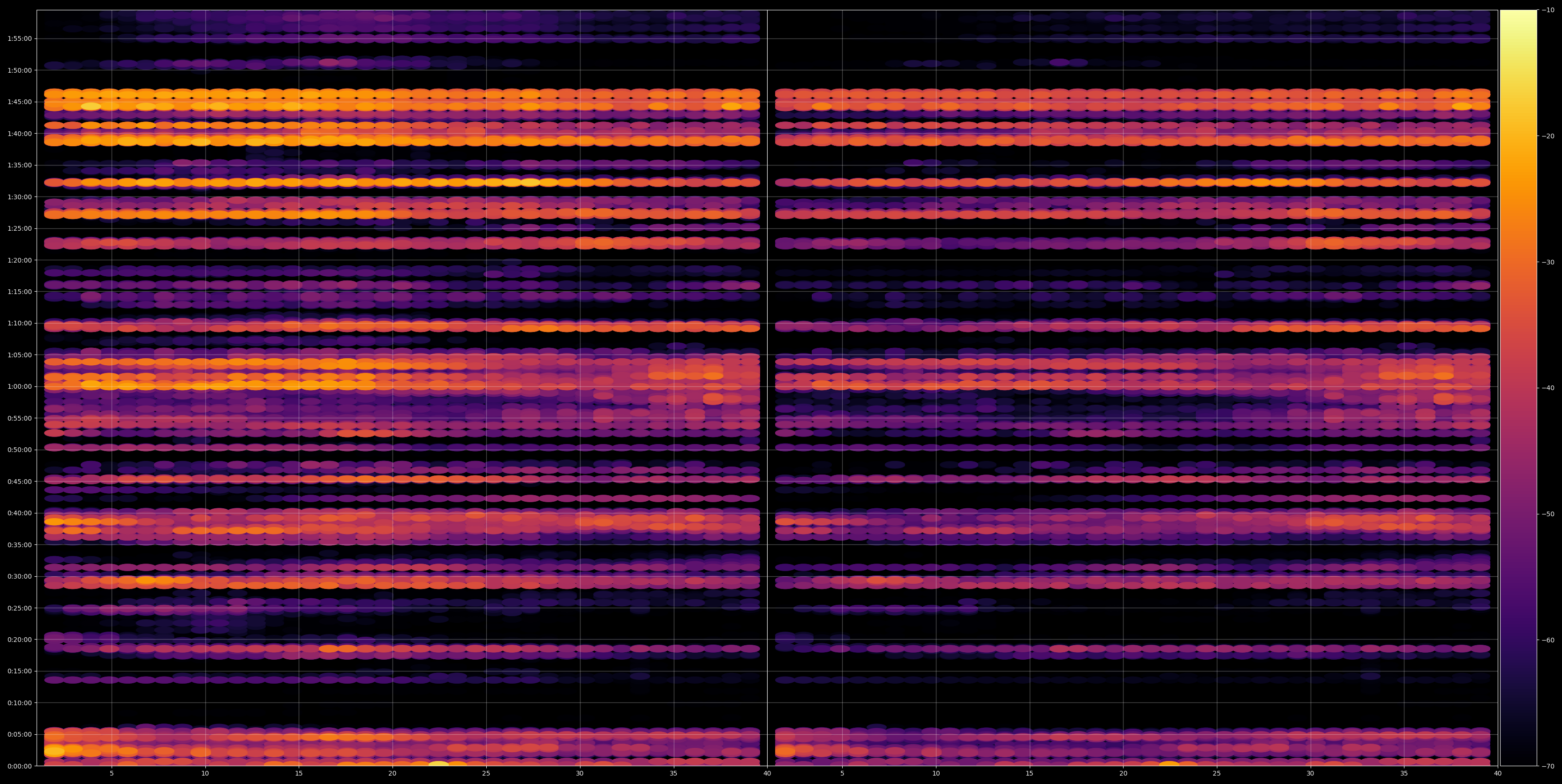
Task: Select the 0:40:00 y-axis tick label
Action: 19,513
